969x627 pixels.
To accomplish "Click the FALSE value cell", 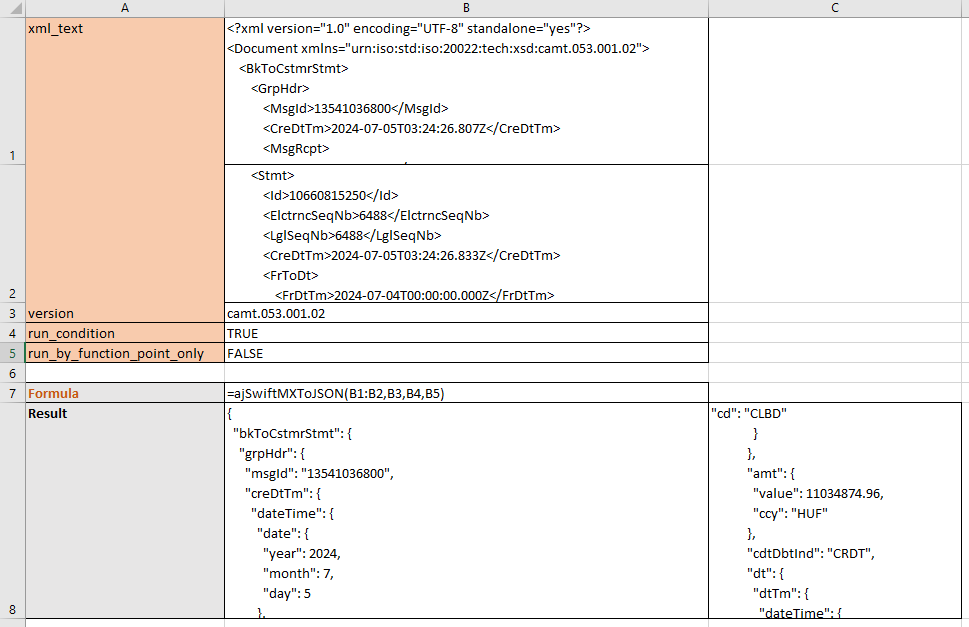I will [x=466, y=353].
